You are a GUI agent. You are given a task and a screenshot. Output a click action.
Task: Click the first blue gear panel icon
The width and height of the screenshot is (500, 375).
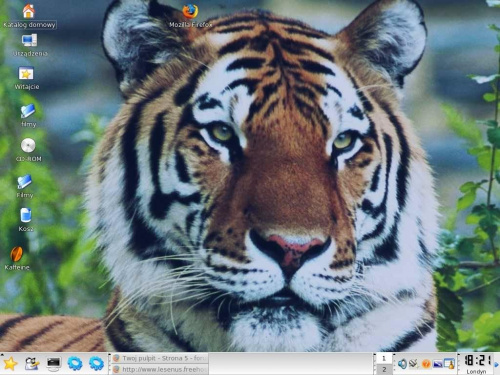75,364
